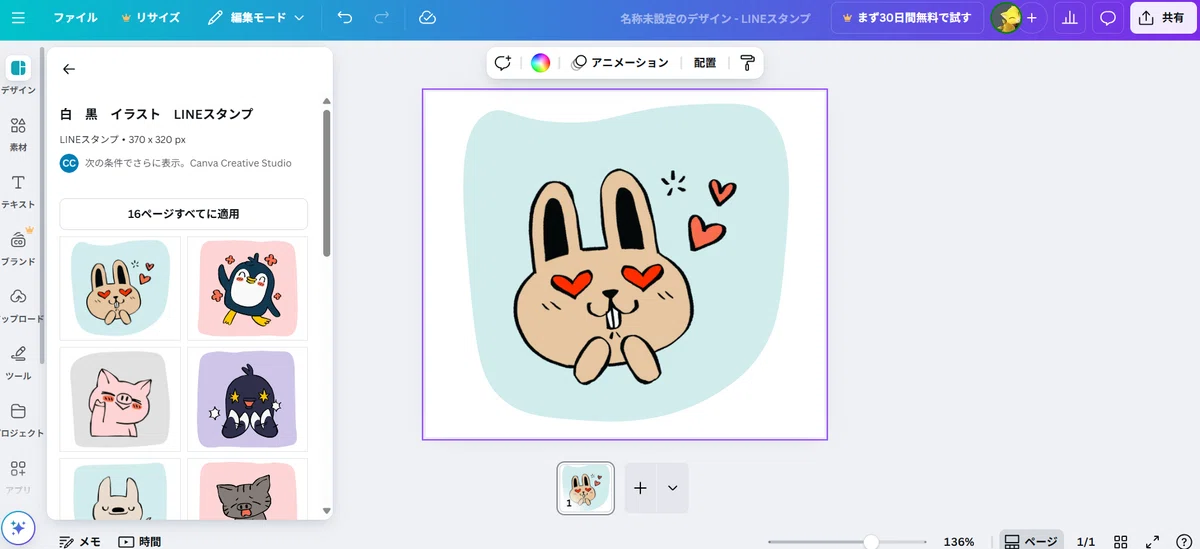Expand the add-page dropdown chevron
This screenshot has width=1200, height=549.
pos(673,488)
